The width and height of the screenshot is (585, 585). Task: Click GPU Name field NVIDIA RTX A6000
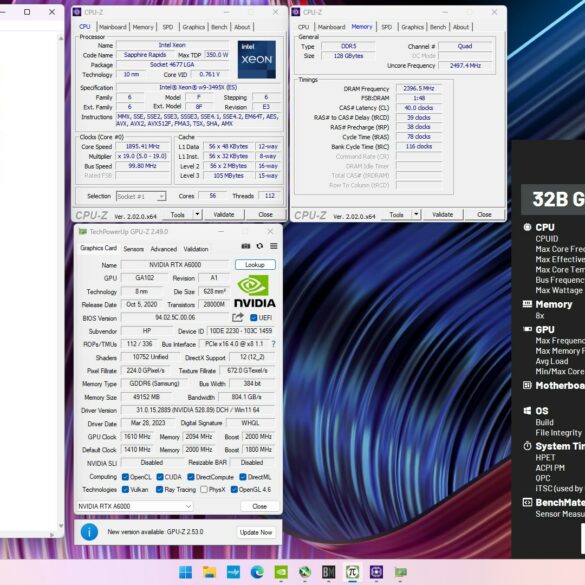[175, 265]
